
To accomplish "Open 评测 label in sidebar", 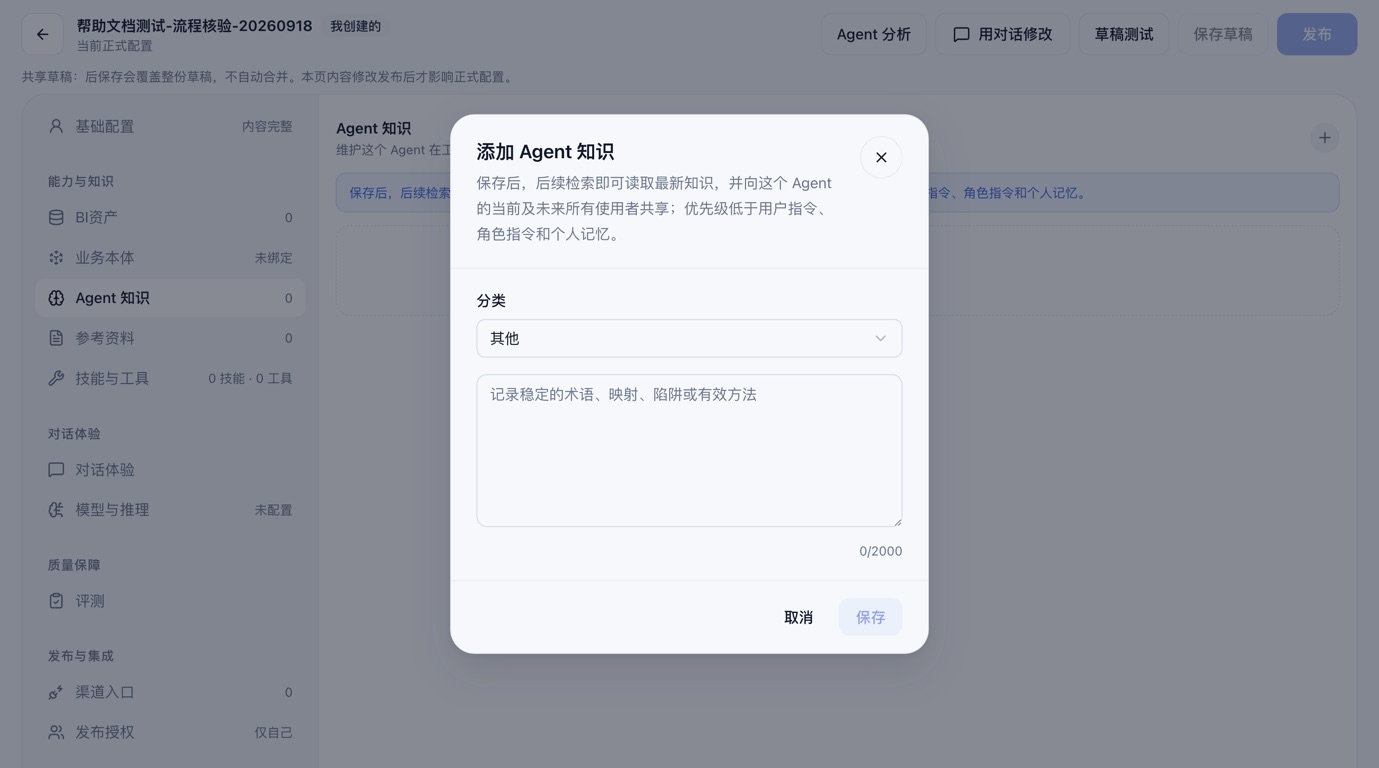I will click(x=90, y=601).
